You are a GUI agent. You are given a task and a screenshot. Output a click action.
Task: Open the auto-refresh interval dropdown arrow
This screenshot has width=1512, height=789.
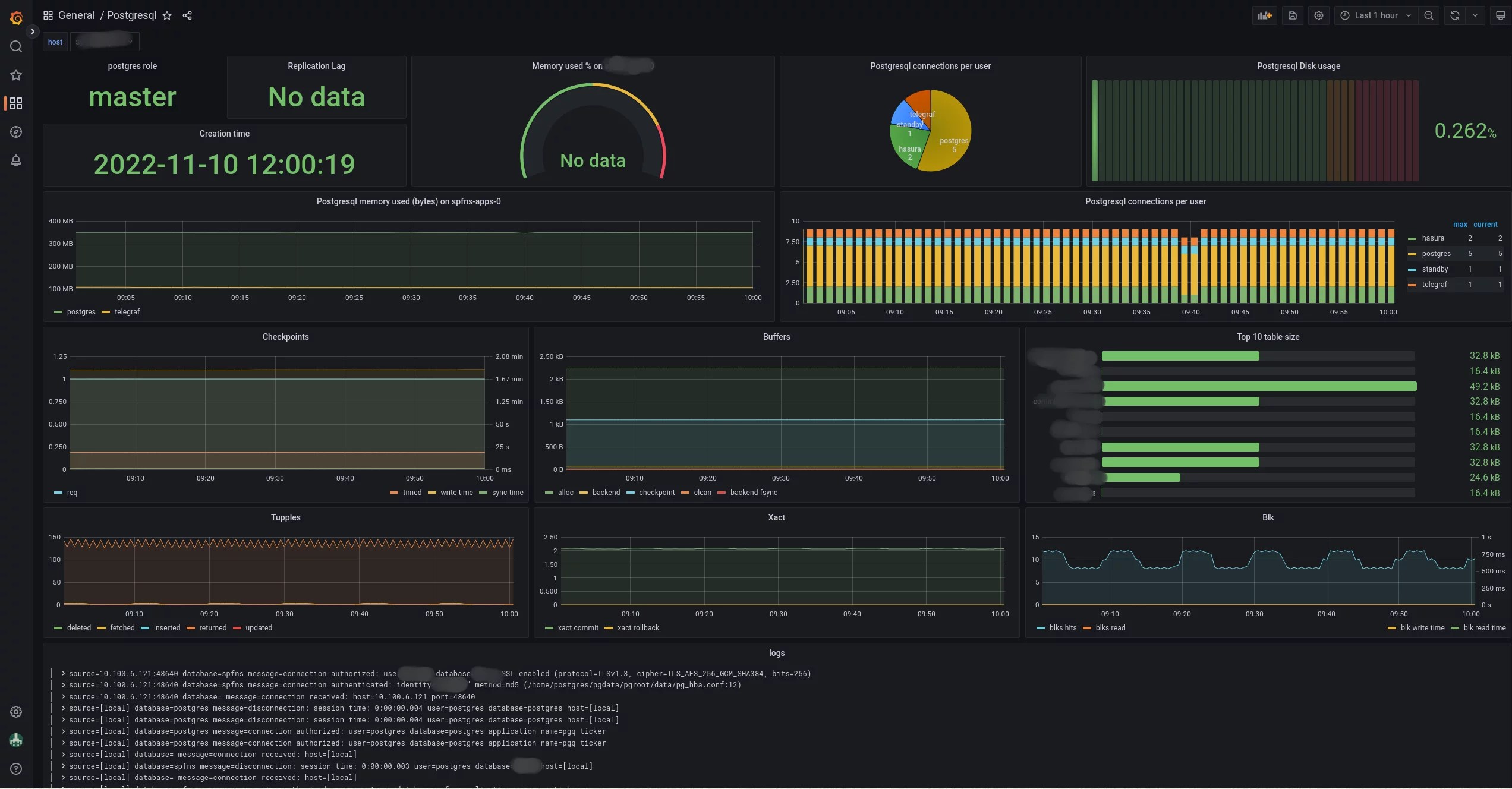(x=1475, y=15)
